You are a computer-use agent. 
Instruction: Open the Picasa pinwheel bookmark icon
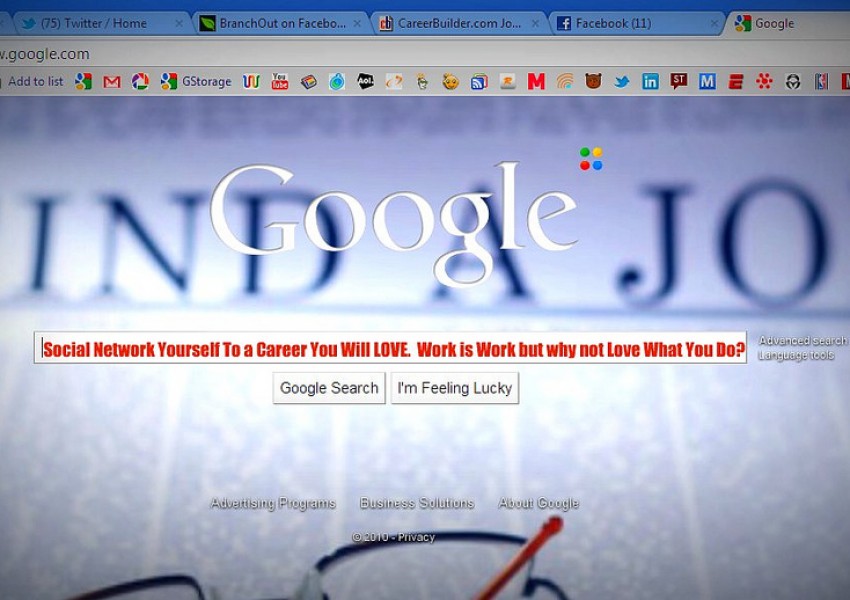click(x=140, y=82)
